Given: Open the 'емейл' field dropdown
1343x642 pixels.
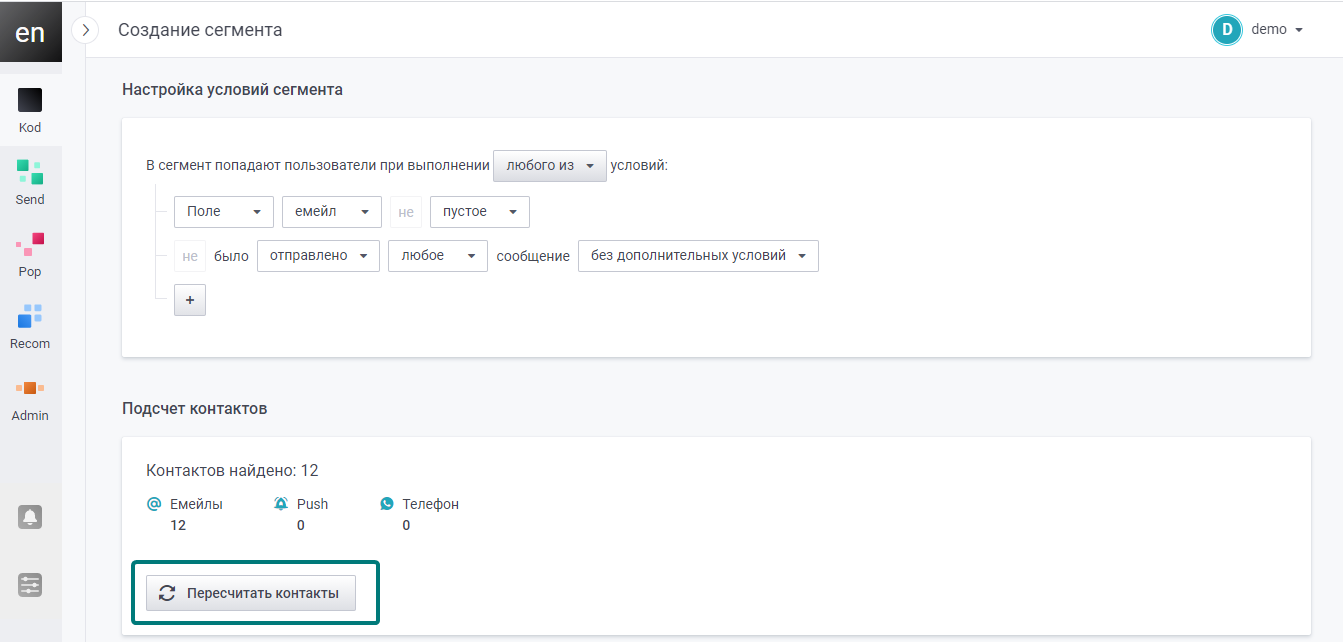Looking at the screenshot, I should 332,212.
